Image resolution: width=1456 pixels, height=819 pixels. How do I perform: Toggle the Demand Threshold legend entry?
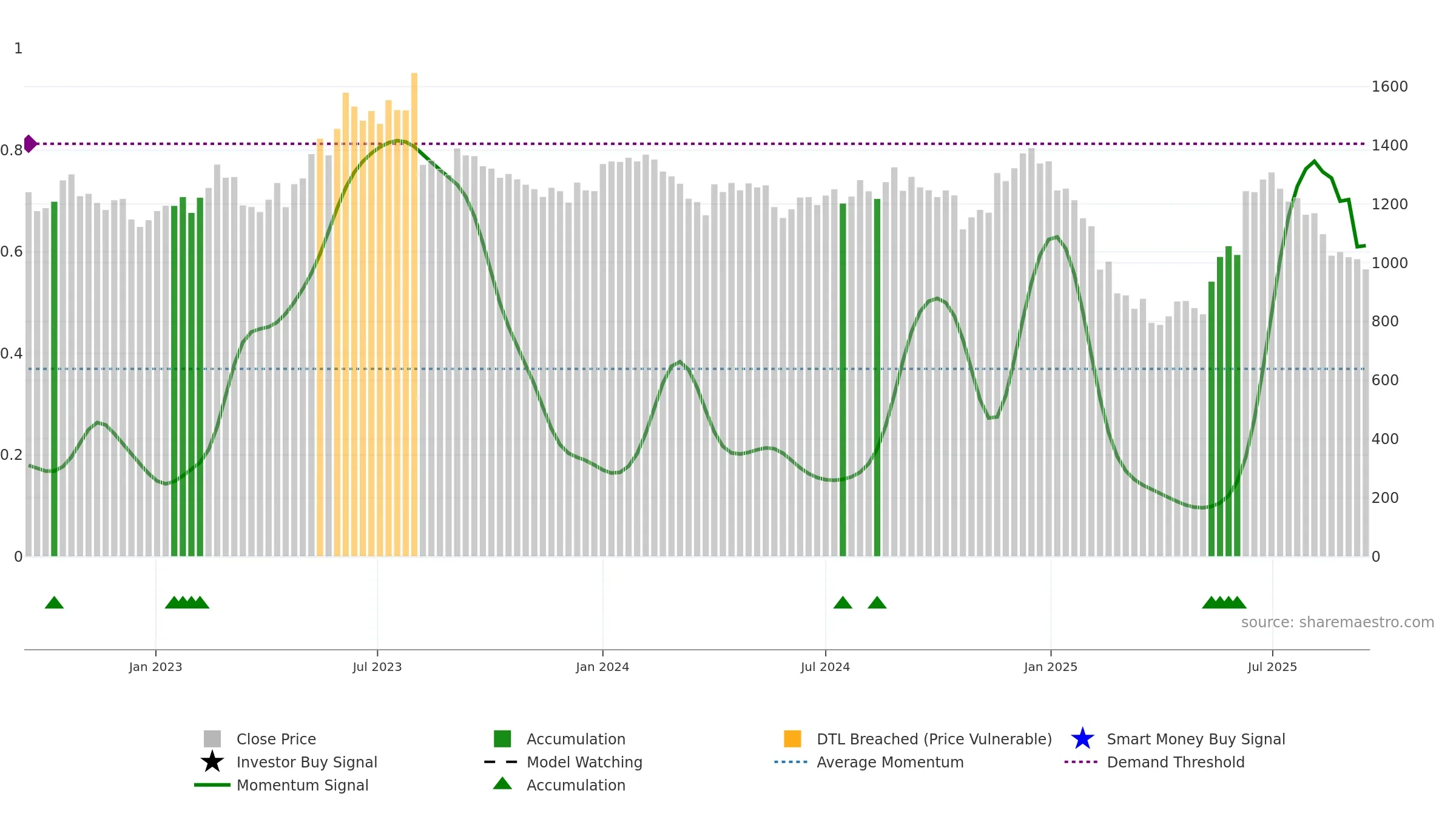click(1154, 762)
